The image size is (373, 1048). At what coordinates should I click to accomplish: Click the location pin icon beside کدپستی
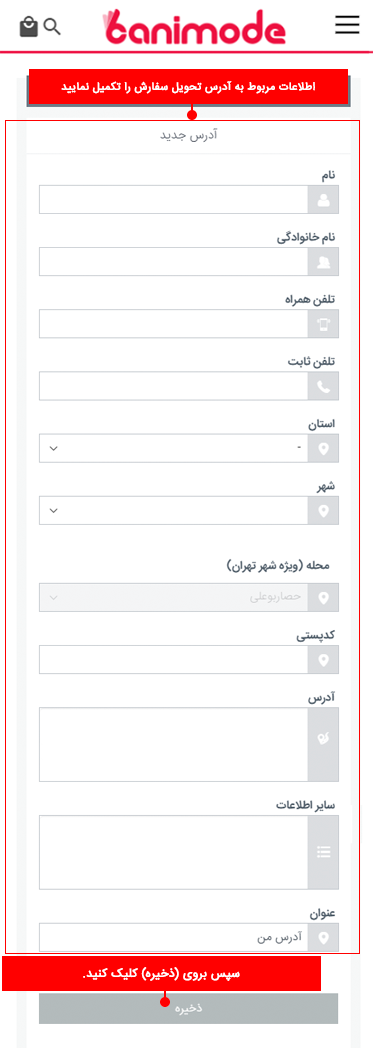point(324,660)
